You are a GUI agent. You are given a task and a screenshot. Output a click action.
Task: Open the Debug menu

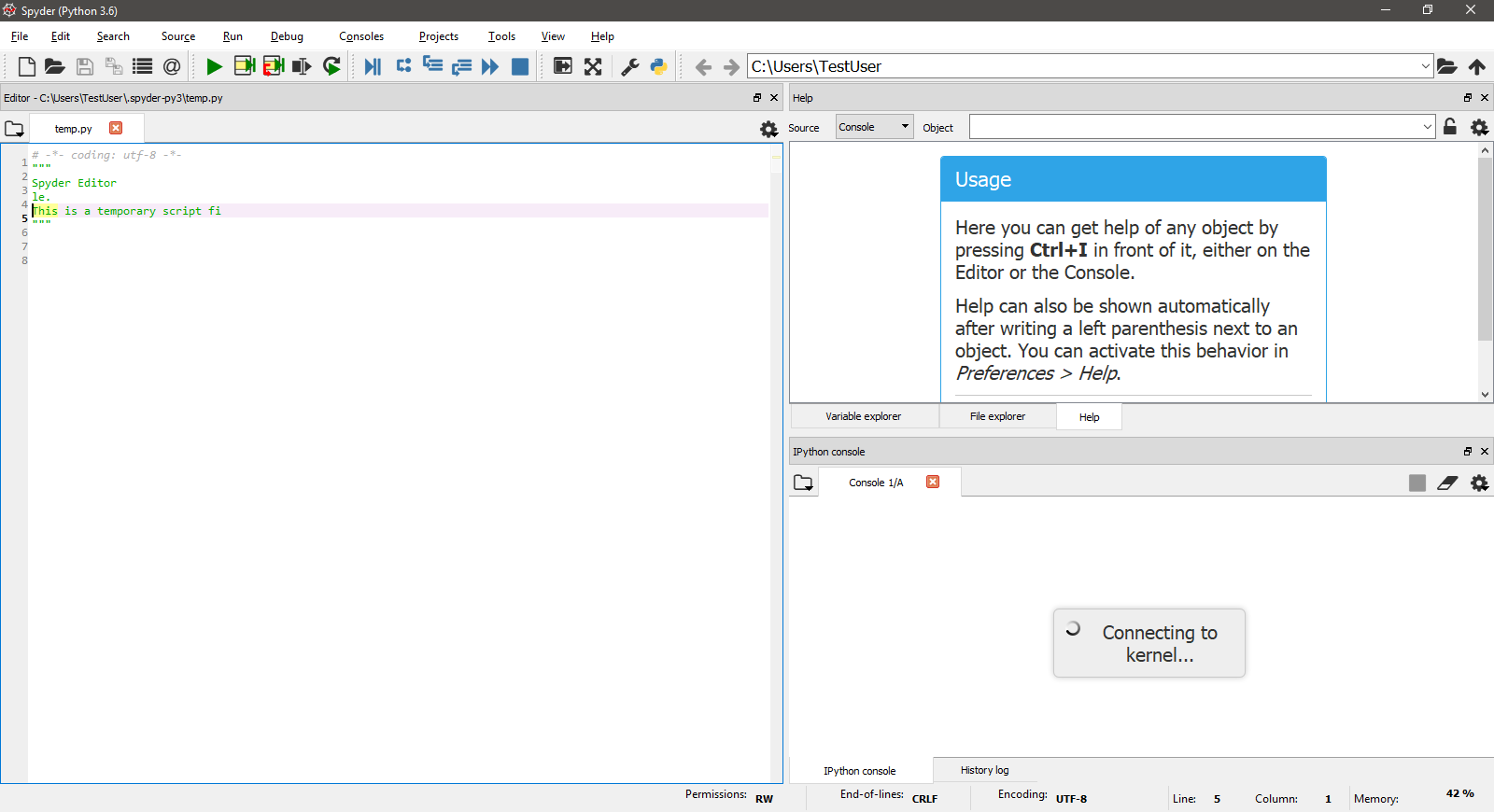click(287, 36)
